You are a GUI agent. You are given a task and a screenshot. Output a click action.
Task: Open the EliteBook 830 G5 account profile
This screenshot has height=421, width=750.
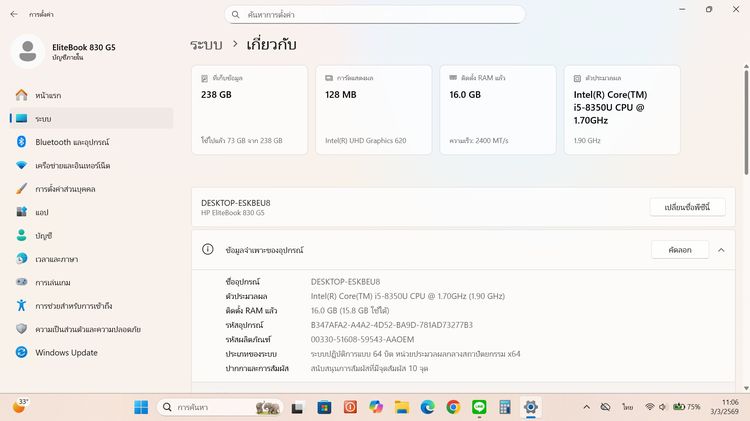click(63, 51)
